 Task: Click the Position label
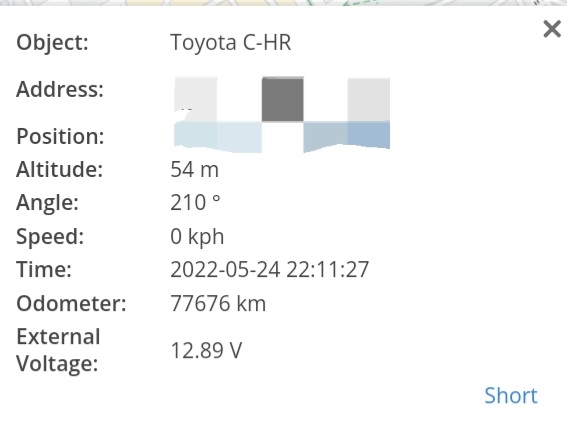coord(60,137)
